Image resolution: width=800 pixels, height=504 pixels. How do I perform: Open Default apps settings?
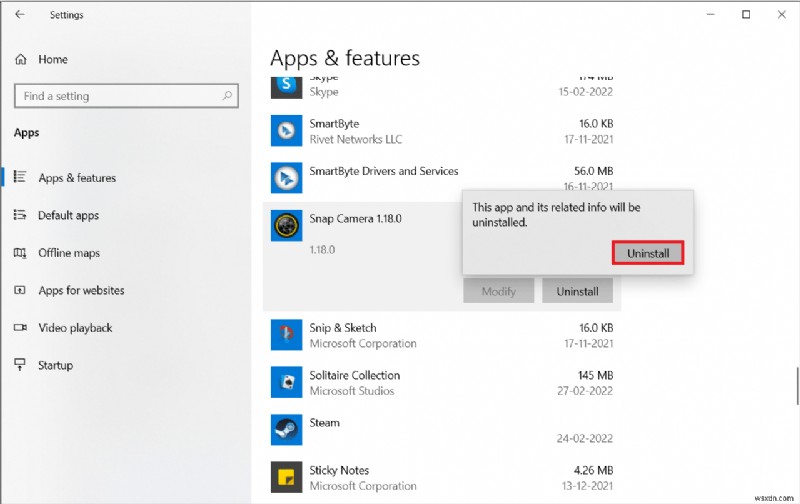tap(68, 215)
